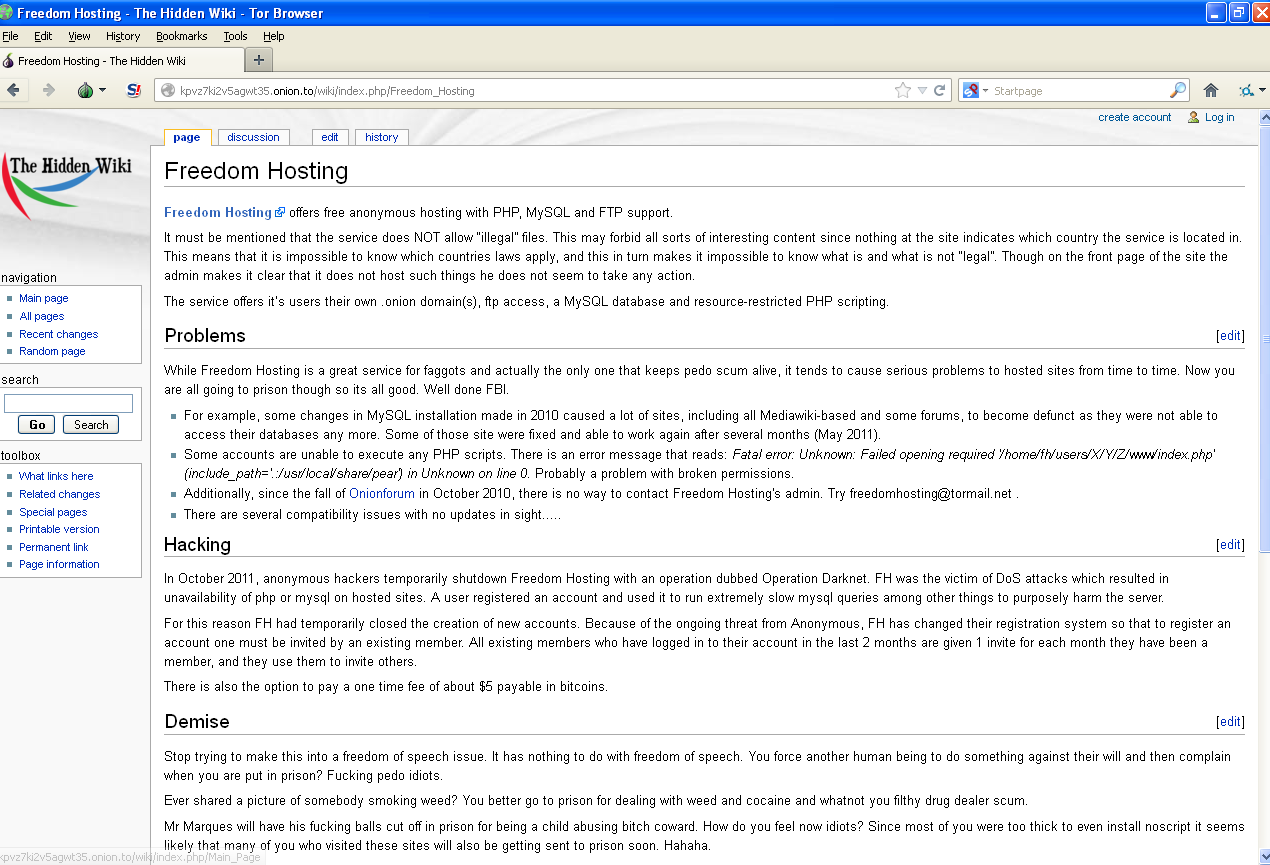Follow the 'Onionforum' link
The width and height of the screenshot is (1270, 865).
tap(382, 494)
